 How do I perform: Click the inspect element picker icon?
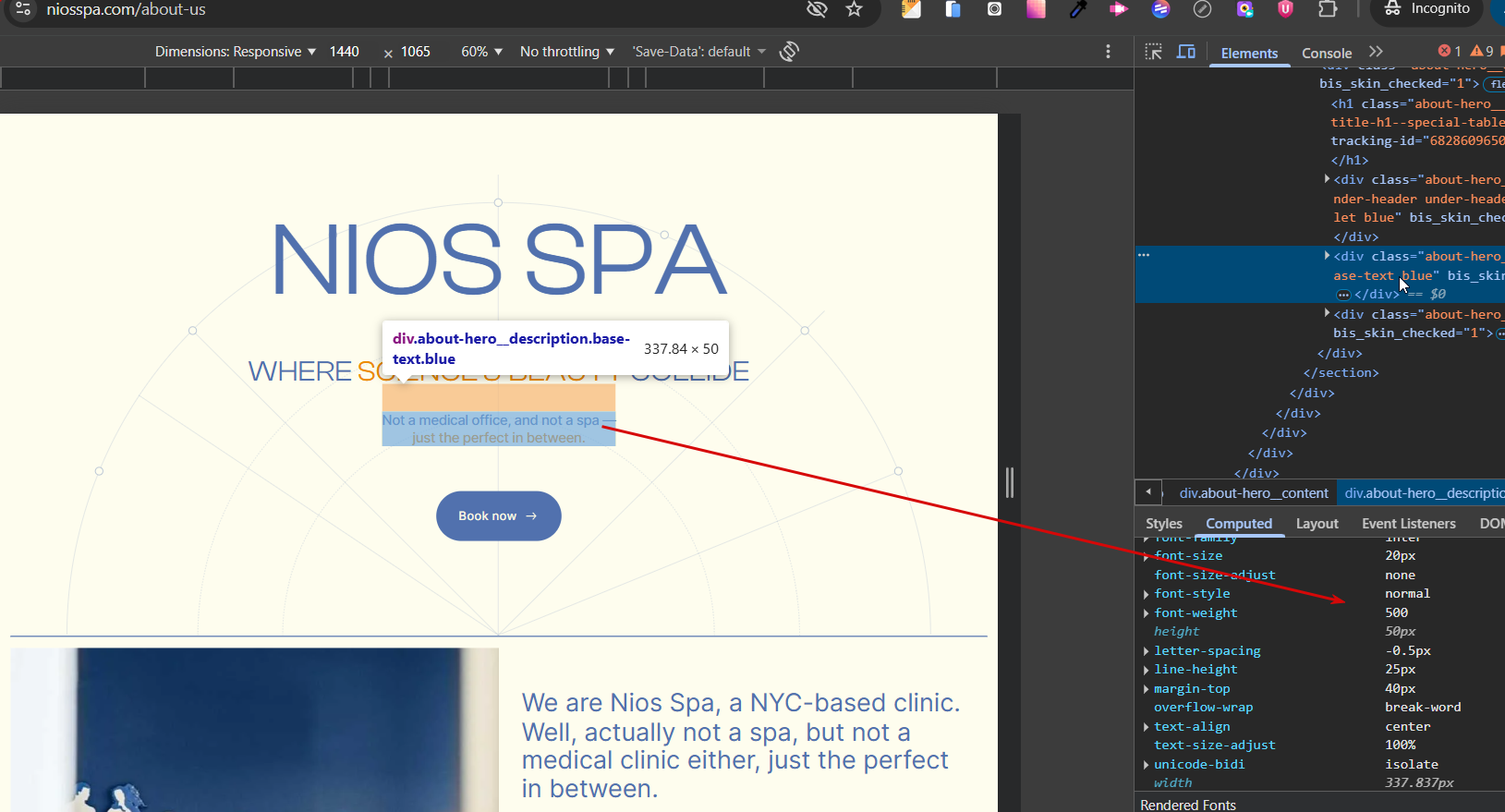click(x=1153, y=52)
